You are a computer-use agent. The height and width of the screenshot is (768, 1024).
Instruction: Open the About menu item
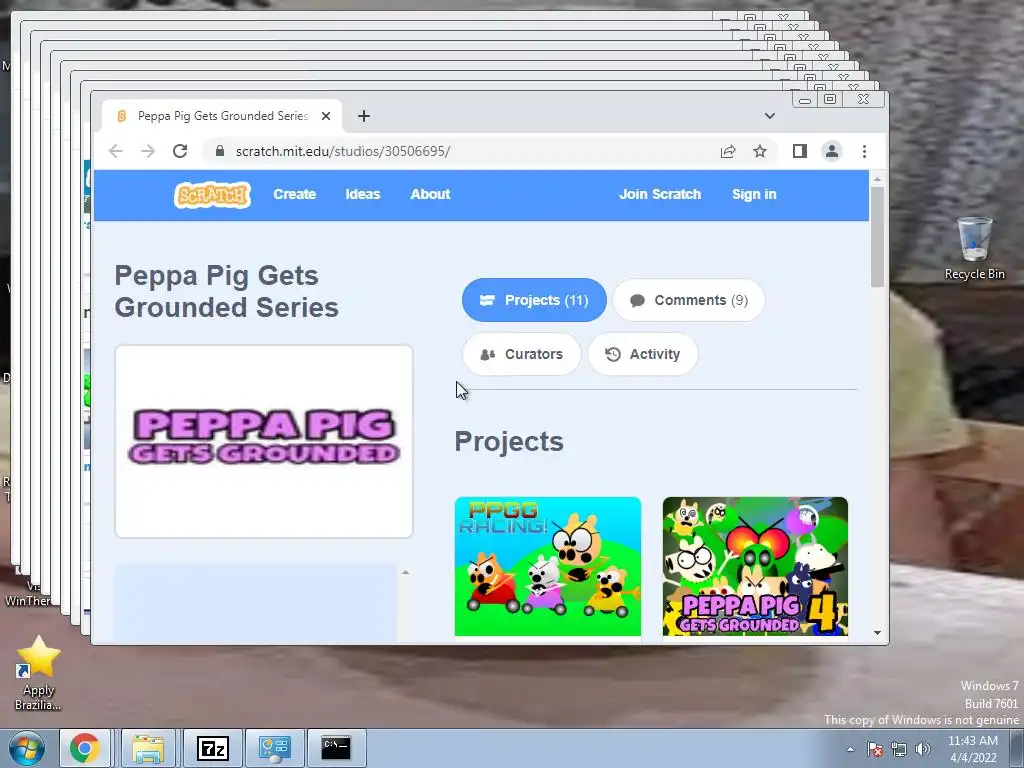click(x=430, y=195)
